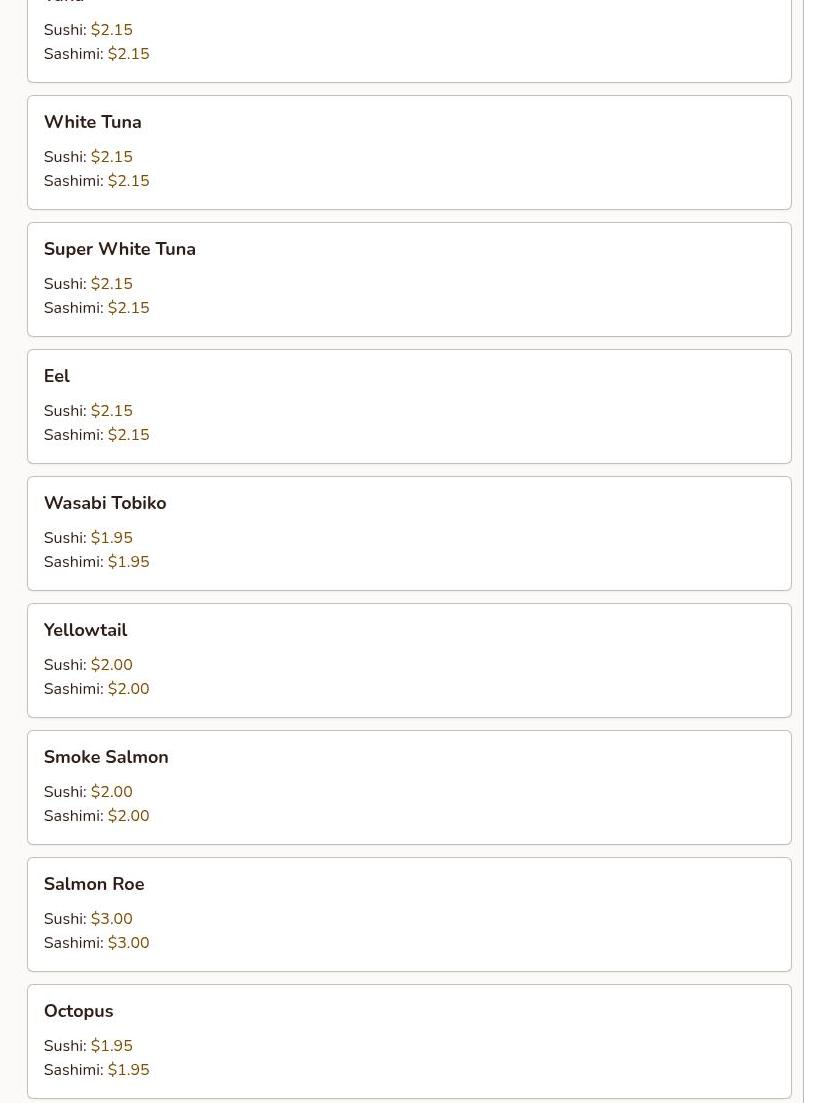Screen dimensions: 824x1103
Task: Click the Salmon Roe item title
Action: point(94,884)
